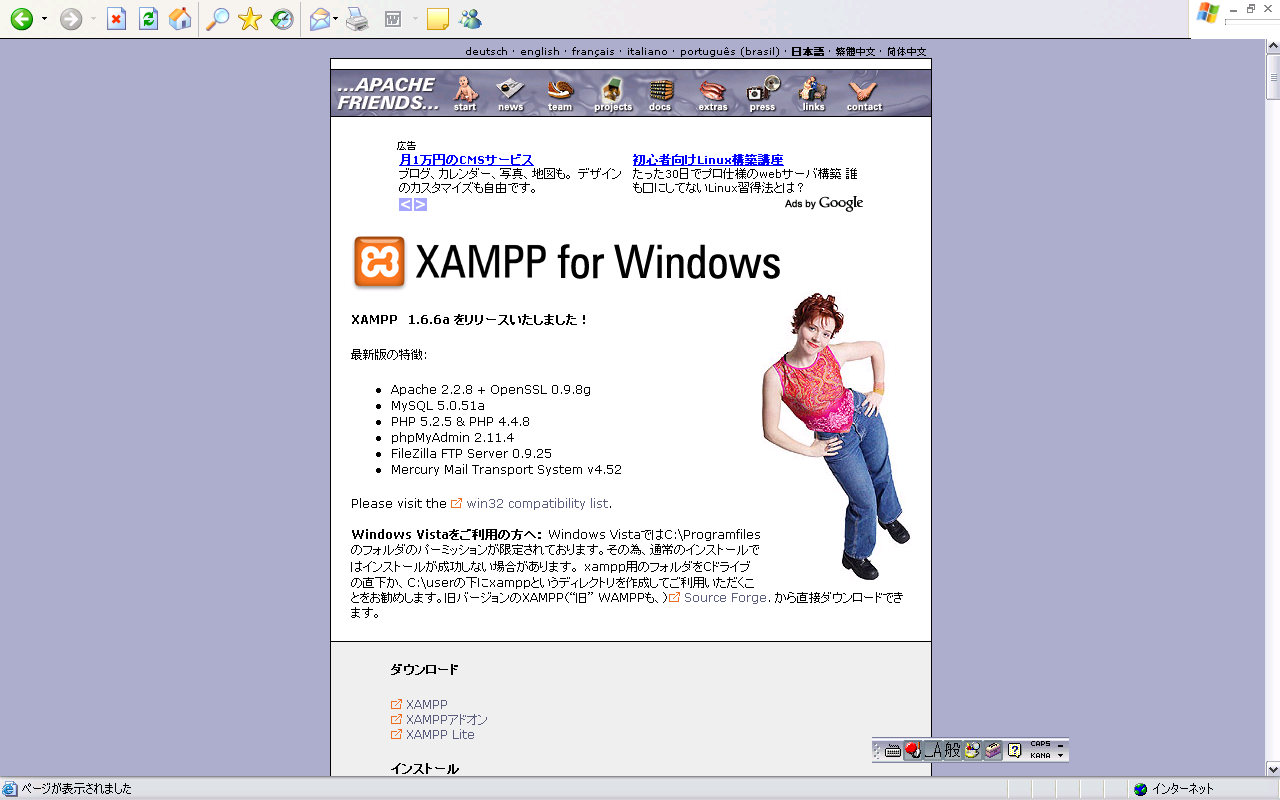Open the XAMPP Lite download link
Viewport: 1280px width, 800px height.
(440, 735)
